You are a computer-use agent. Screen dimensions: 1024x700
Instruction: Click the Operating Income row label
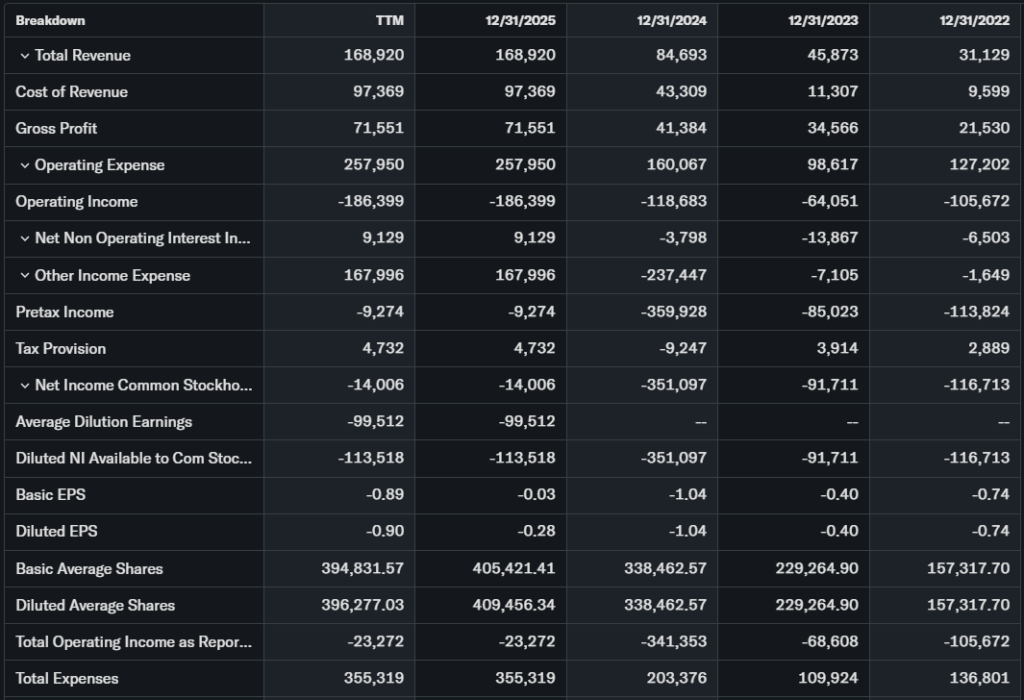(x=76, y=202)
